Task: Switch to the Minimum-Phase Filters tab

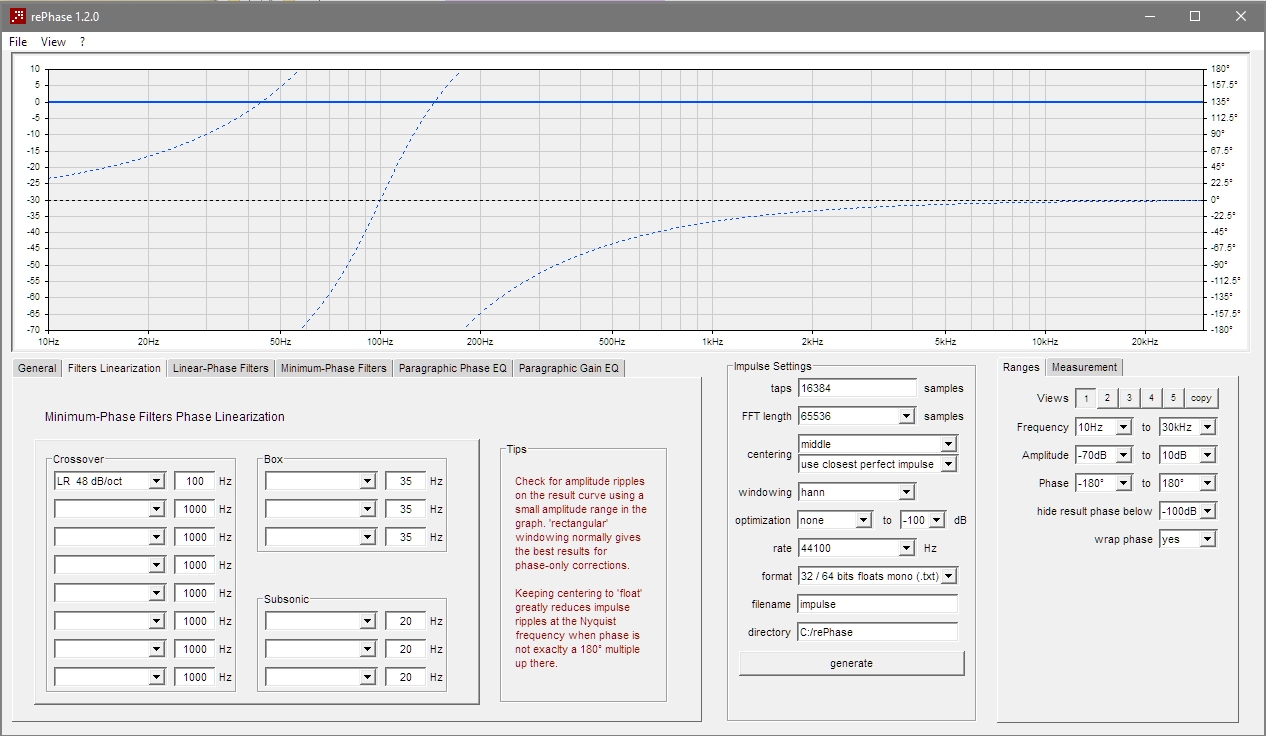Action: coord(333,368)
